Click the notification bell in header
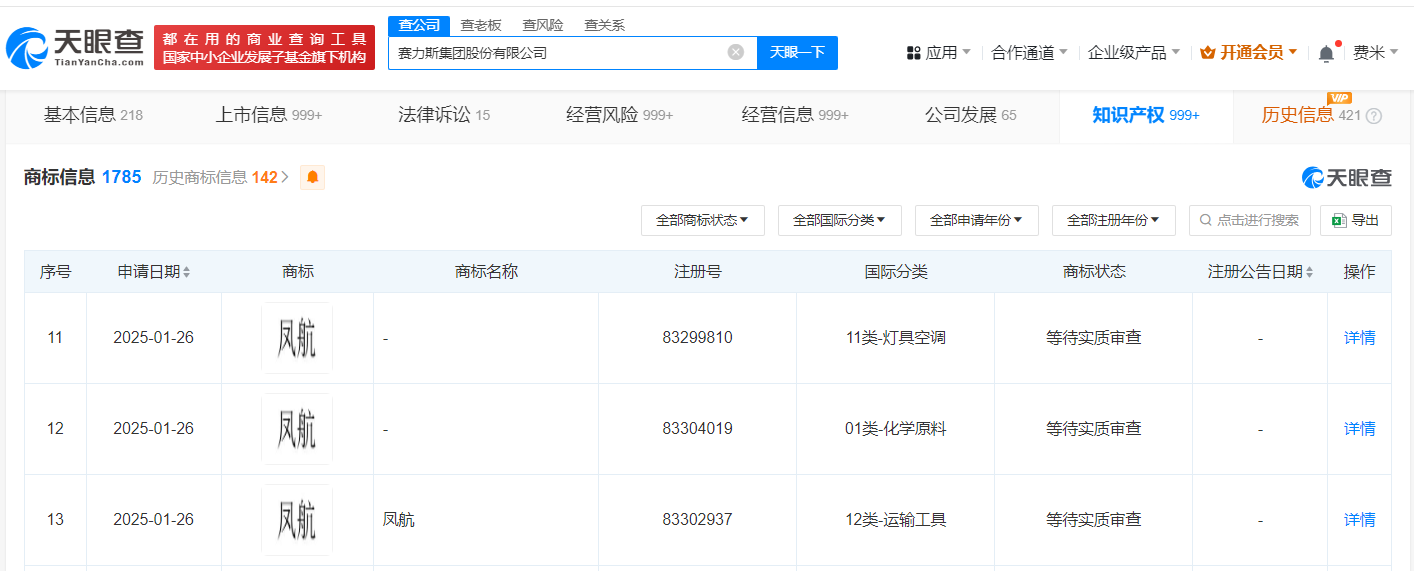1414x571 pixels. pos(1326,53)
